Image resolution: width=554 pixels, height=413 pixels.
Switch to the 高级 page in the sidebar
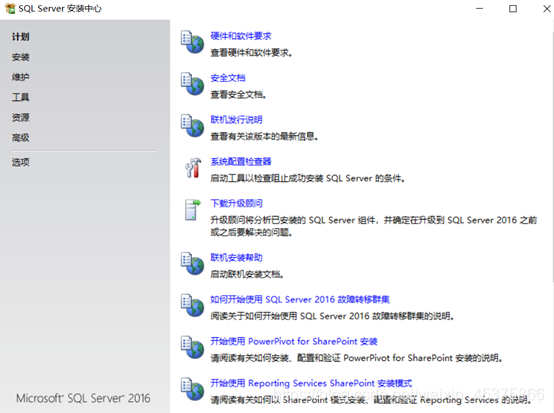(x=20, y=137)
